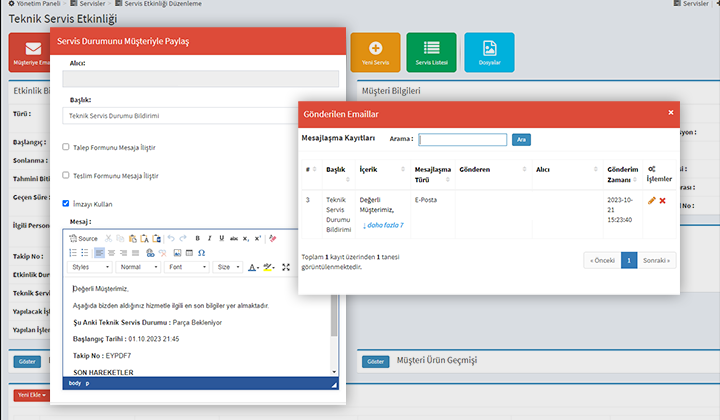Click the Arama search input field
Viewport: 720px width, 420px height.
[463, 140]
